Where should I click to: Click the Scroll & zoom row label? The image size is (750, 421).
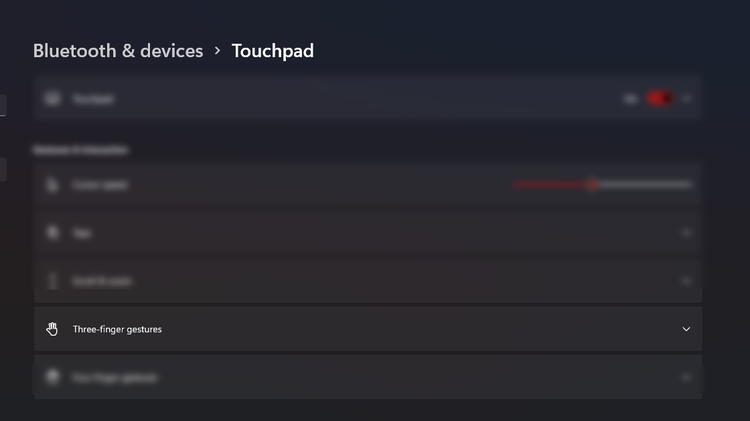tap(100, 281)
